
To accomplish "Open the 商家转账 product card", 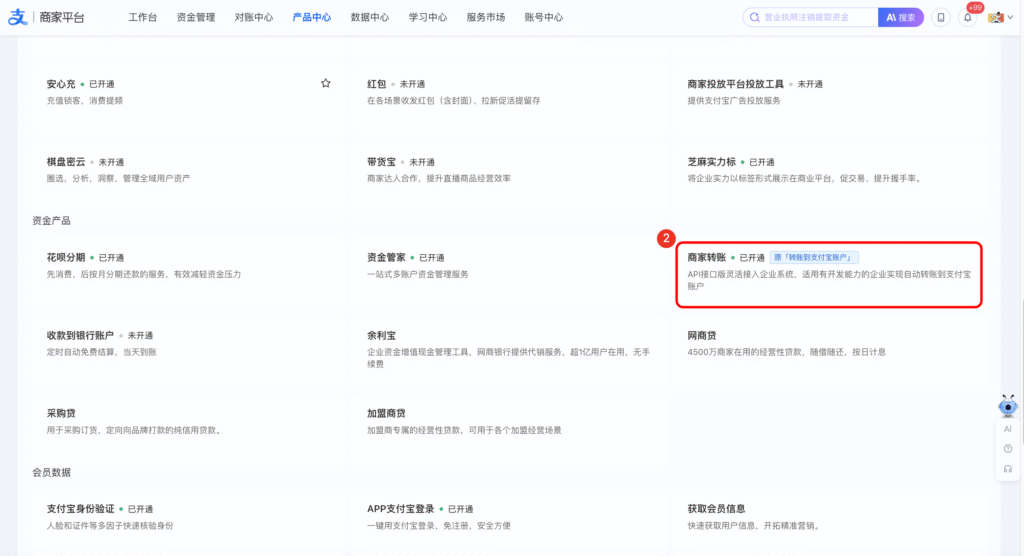I will 829,274.
